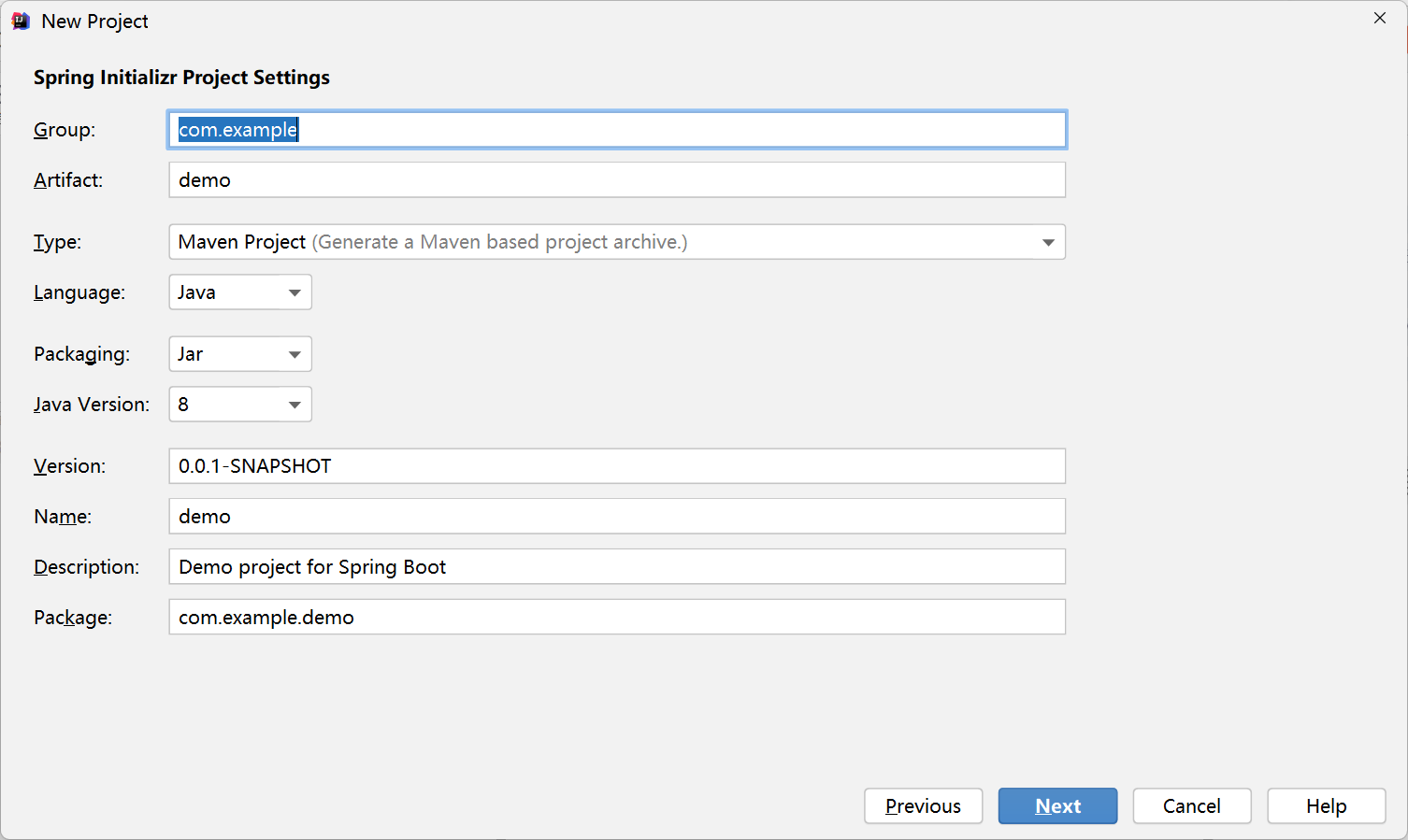Proceed with the Next button
1408x840 pixels.
(1058, 806)
